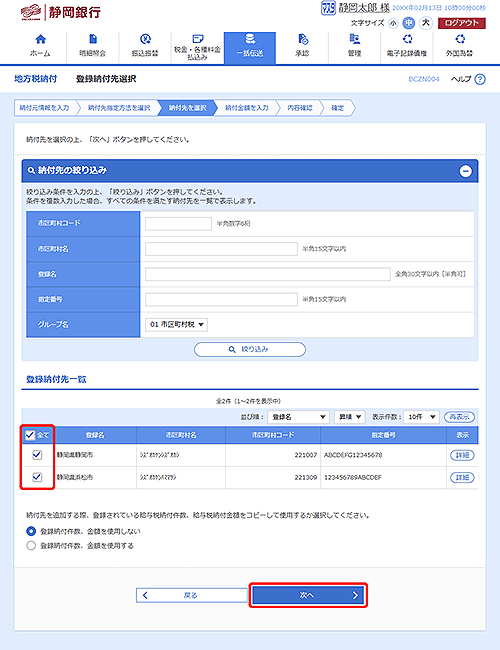500x650 pixels.
Task: Toggle the 全て select-all checkbox
Action: (30, 435)
